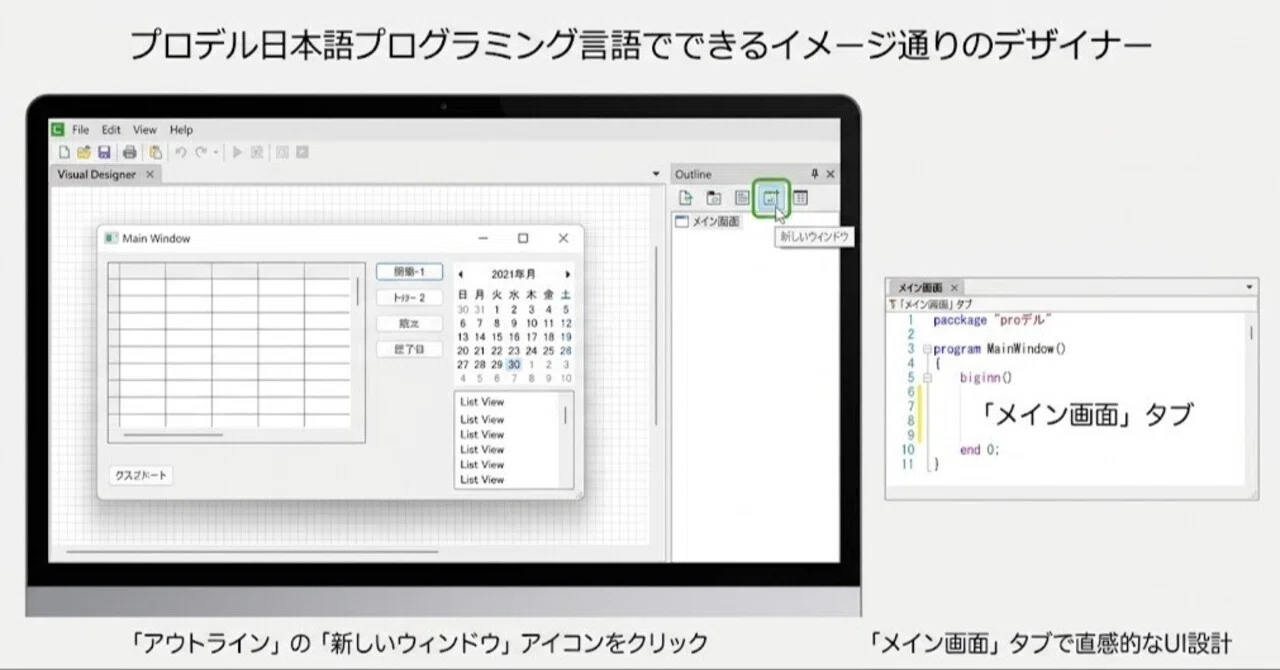This screenshot has width=1280, height=670.
Task: Click the Paste clipboard toolbar icon
Action: (x=155, y=152)
